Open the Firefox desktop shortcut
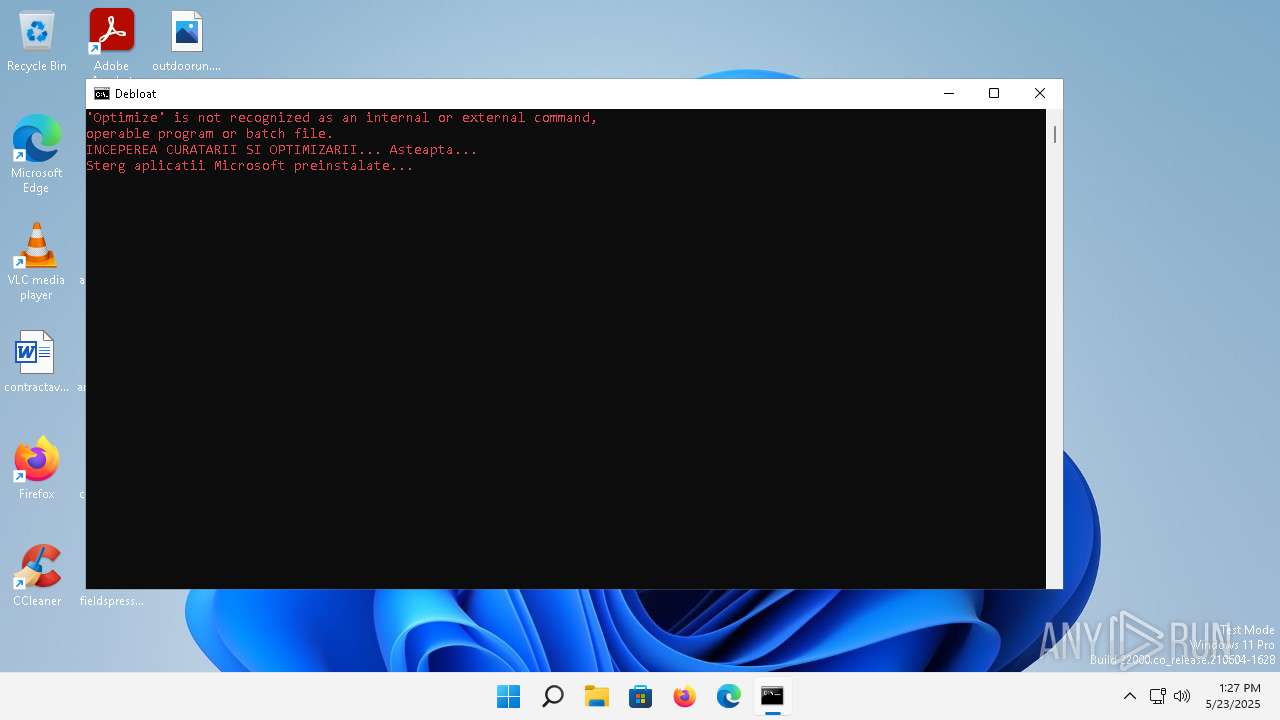1280x720 pixels. (x=37, y=468)
